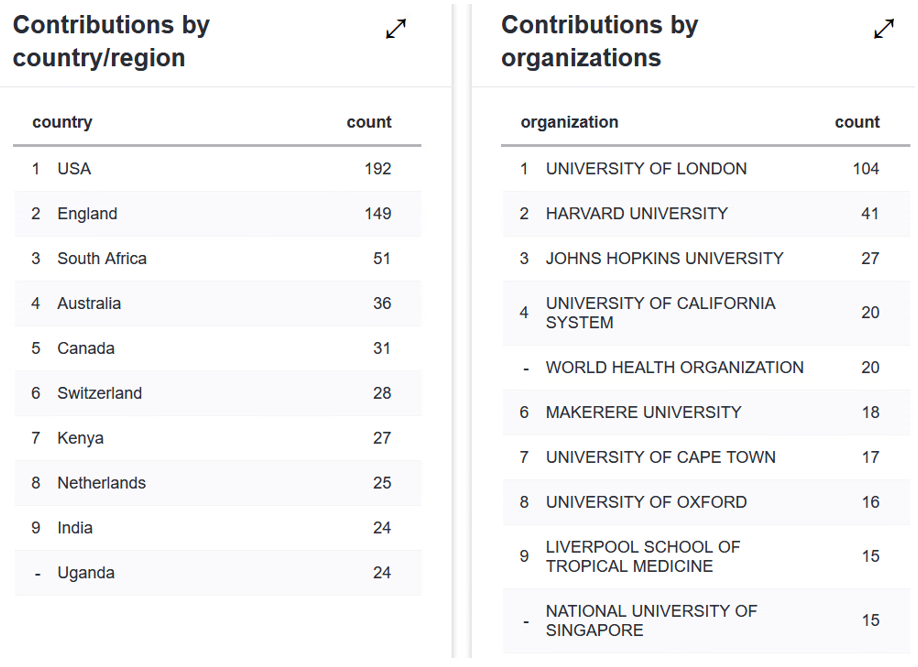Select WORLD HEALTH ORGANIZATION entry
The image size is (918, 667).
point(675,368)
